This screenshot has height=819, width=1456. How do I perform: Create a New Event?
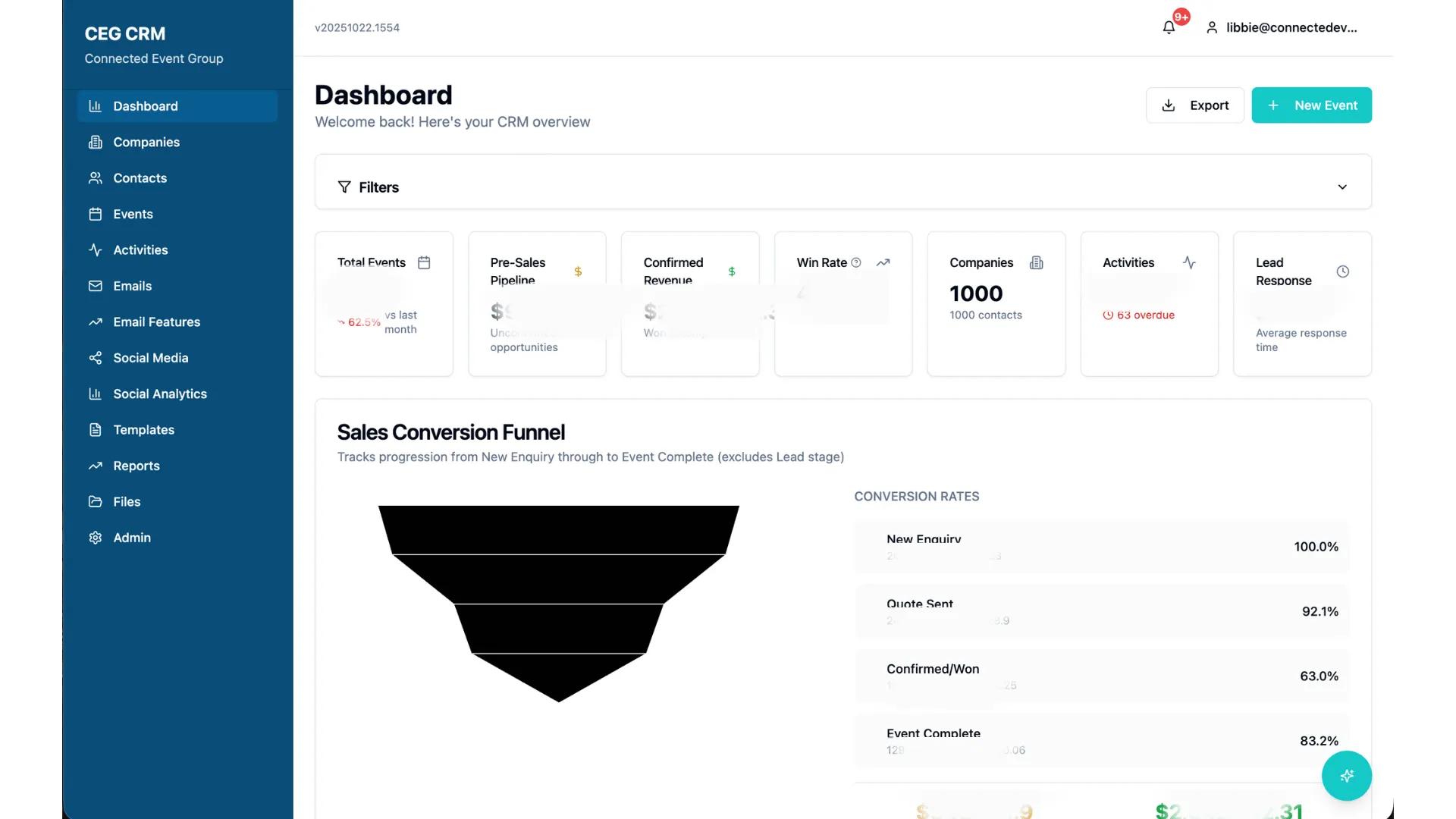tap(1310, 105)
